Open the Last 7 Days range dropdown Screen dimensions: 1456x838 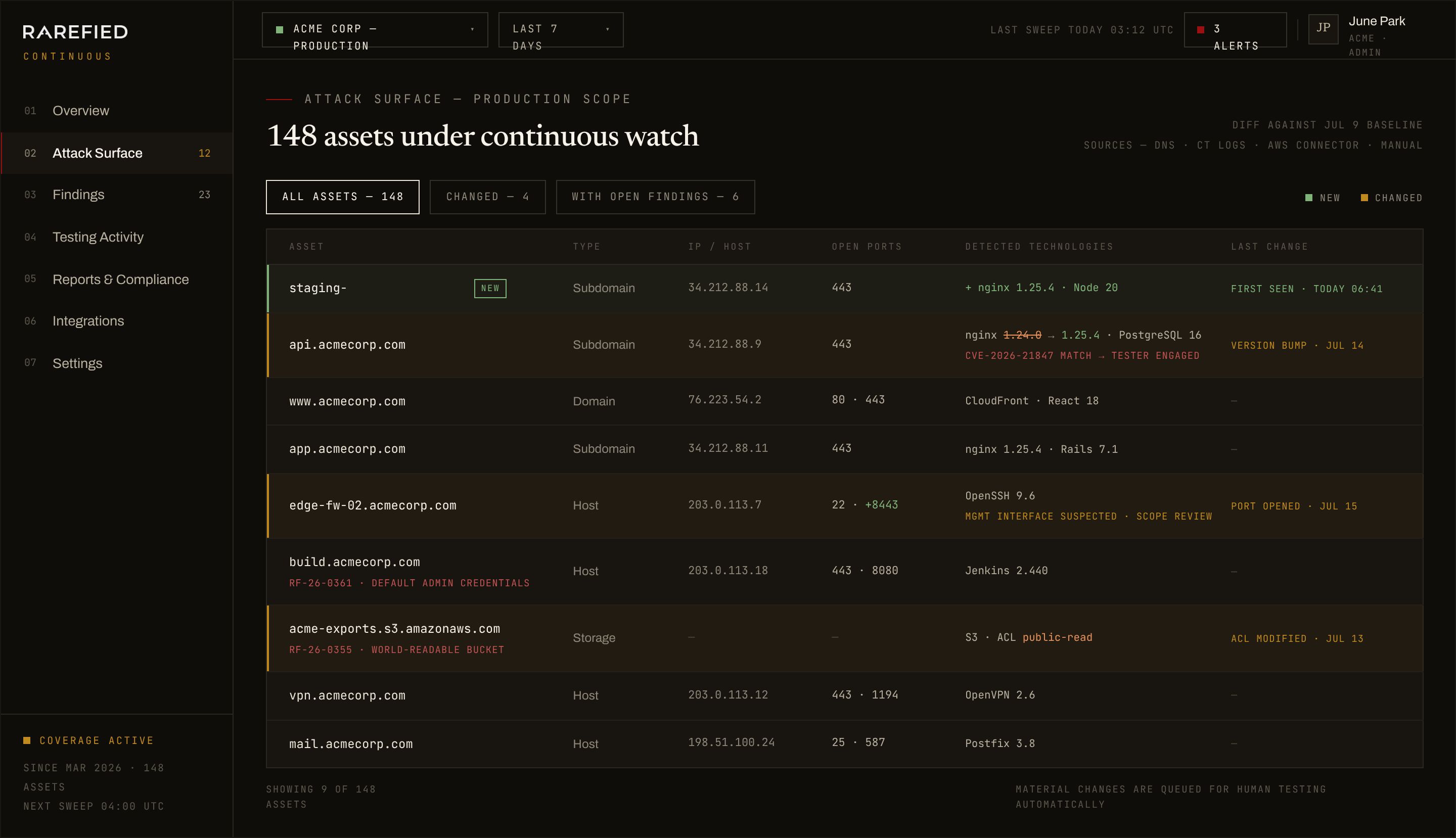click(x=561, y=30)
